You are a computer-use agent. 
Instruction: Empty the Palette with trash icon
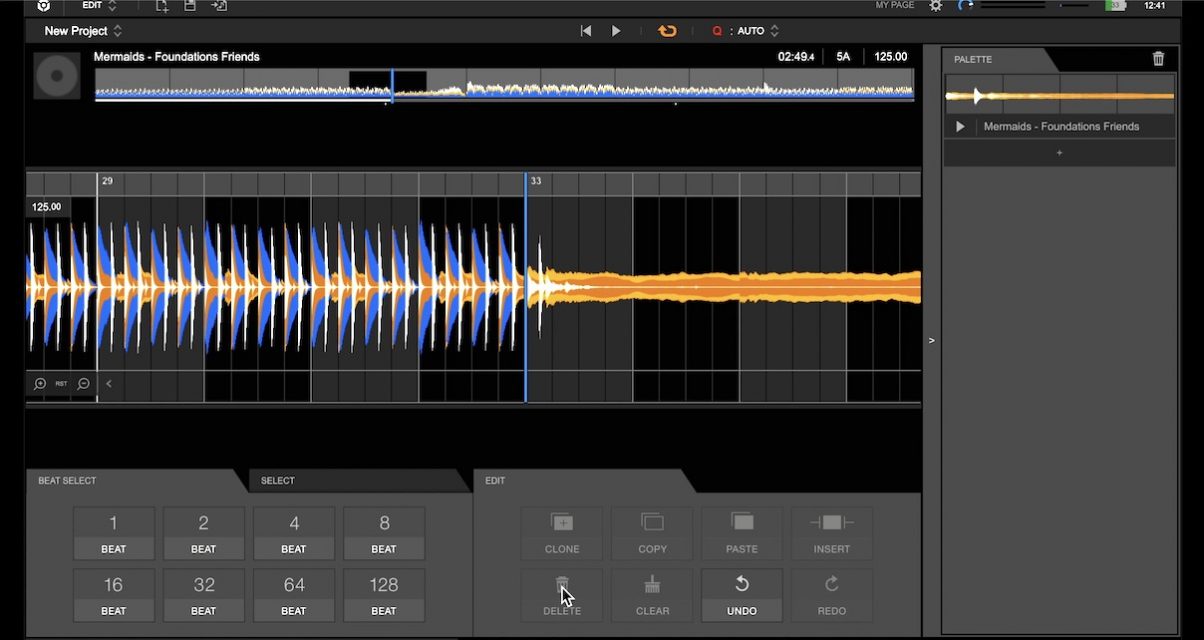click(x=1158, y=59)
